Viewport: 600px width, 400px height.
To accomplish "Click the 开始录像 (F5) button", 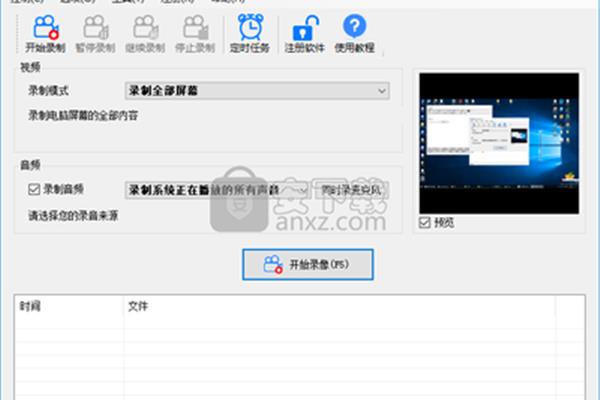I will [x=308, y=264].
